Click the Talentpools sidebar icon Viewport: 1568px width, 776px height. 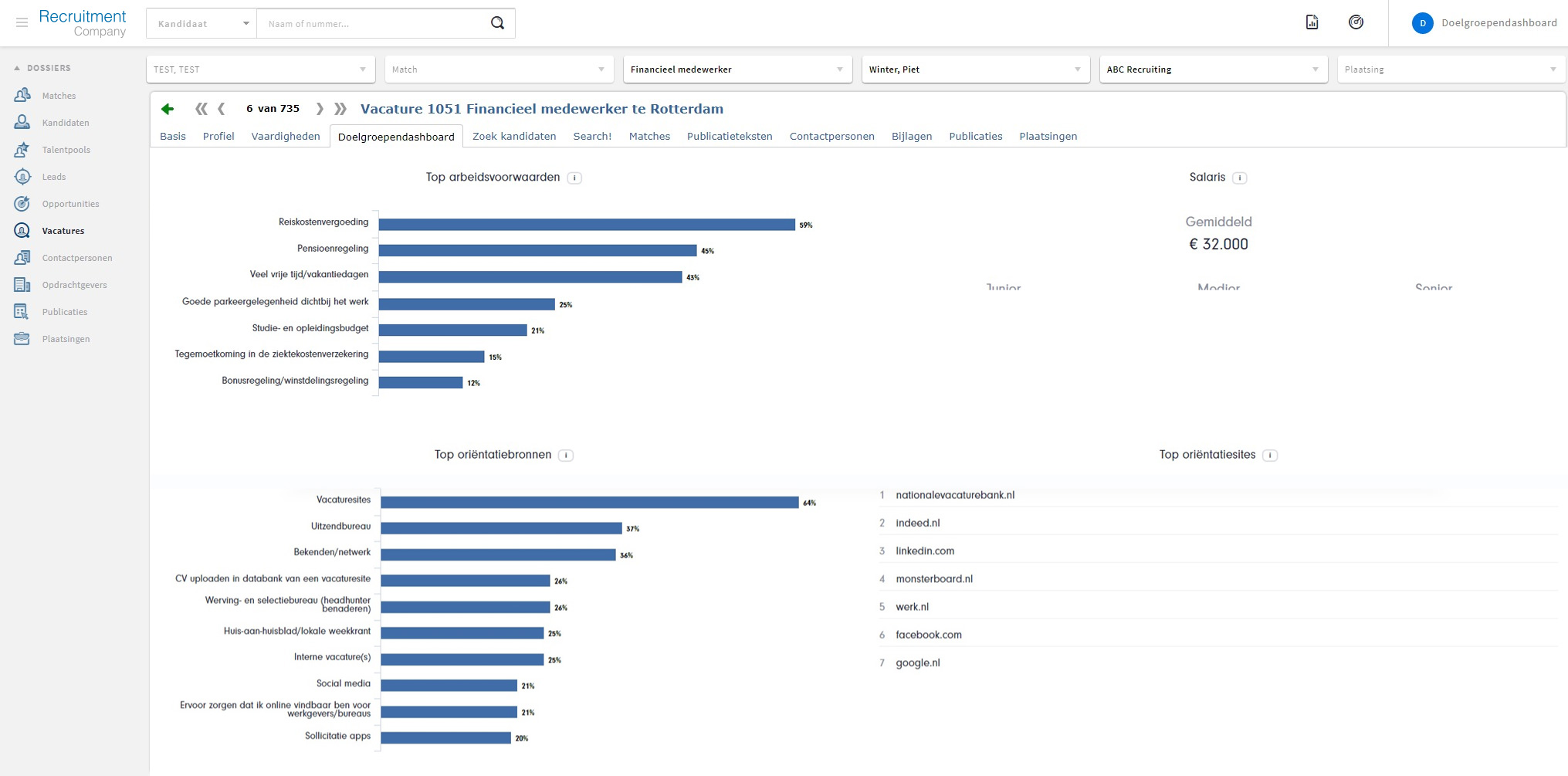pos(22,150)
